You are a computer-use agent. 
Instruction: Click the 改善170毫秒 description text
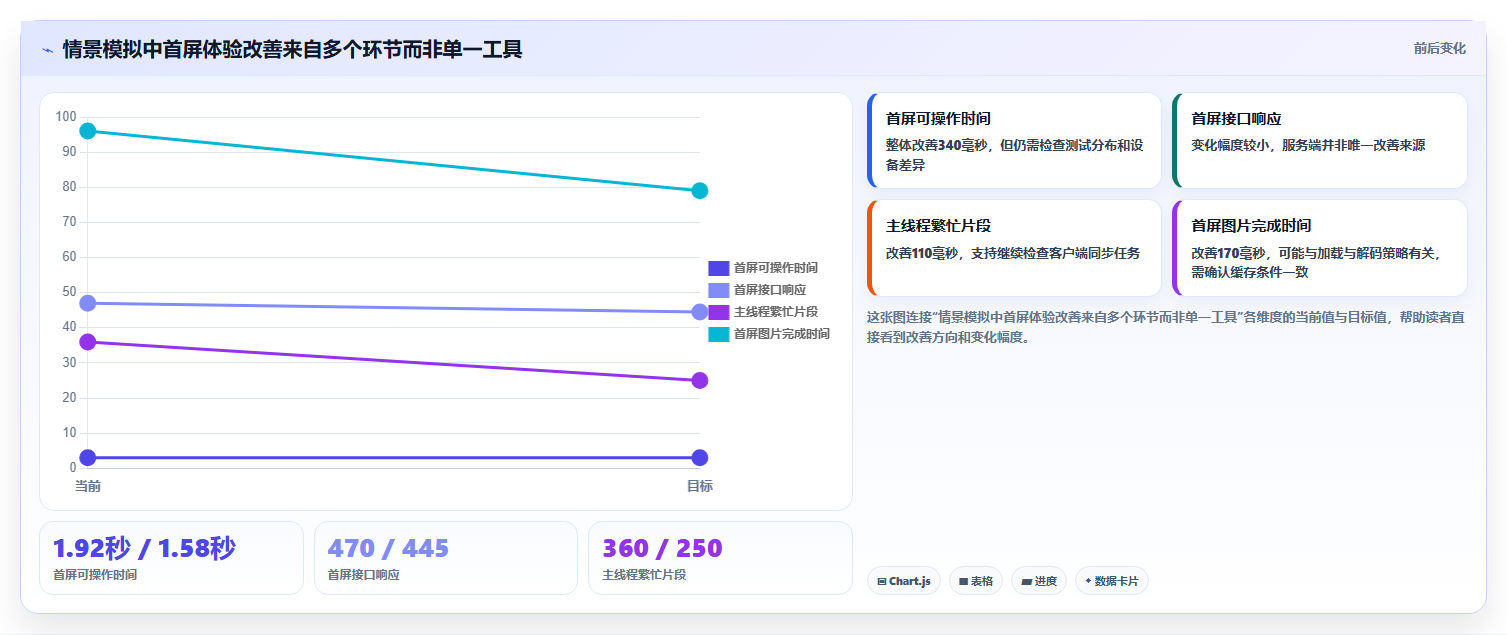(1316, 263)
